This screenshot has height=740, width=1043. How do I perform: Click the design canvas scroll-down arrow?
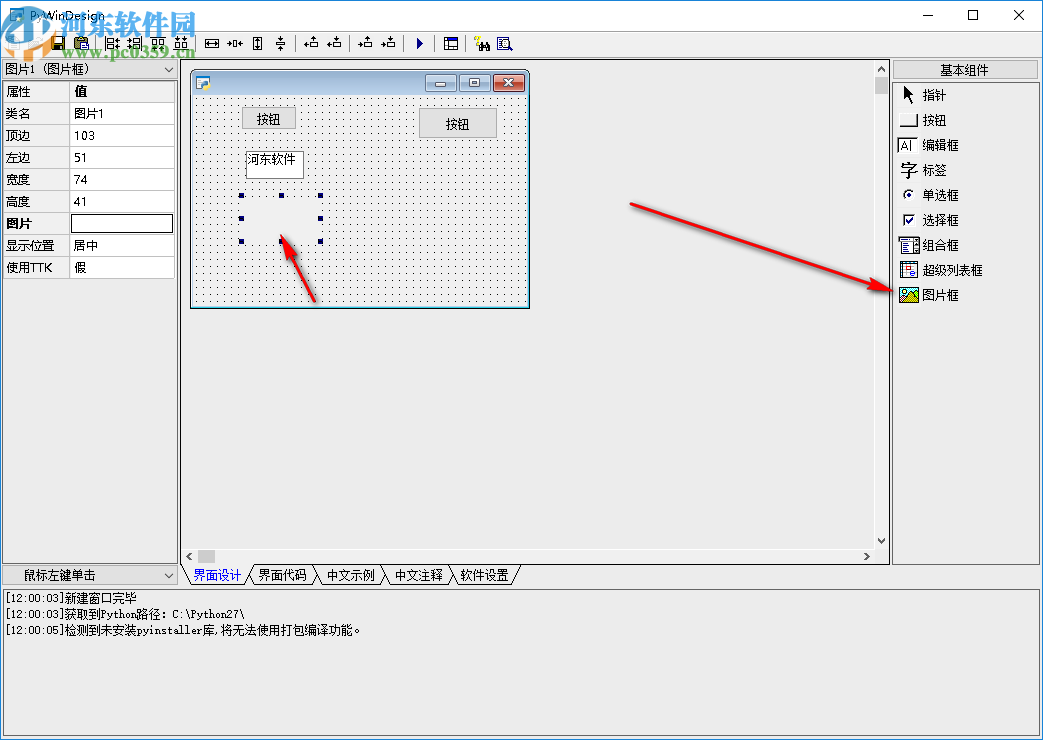point(881,541)
